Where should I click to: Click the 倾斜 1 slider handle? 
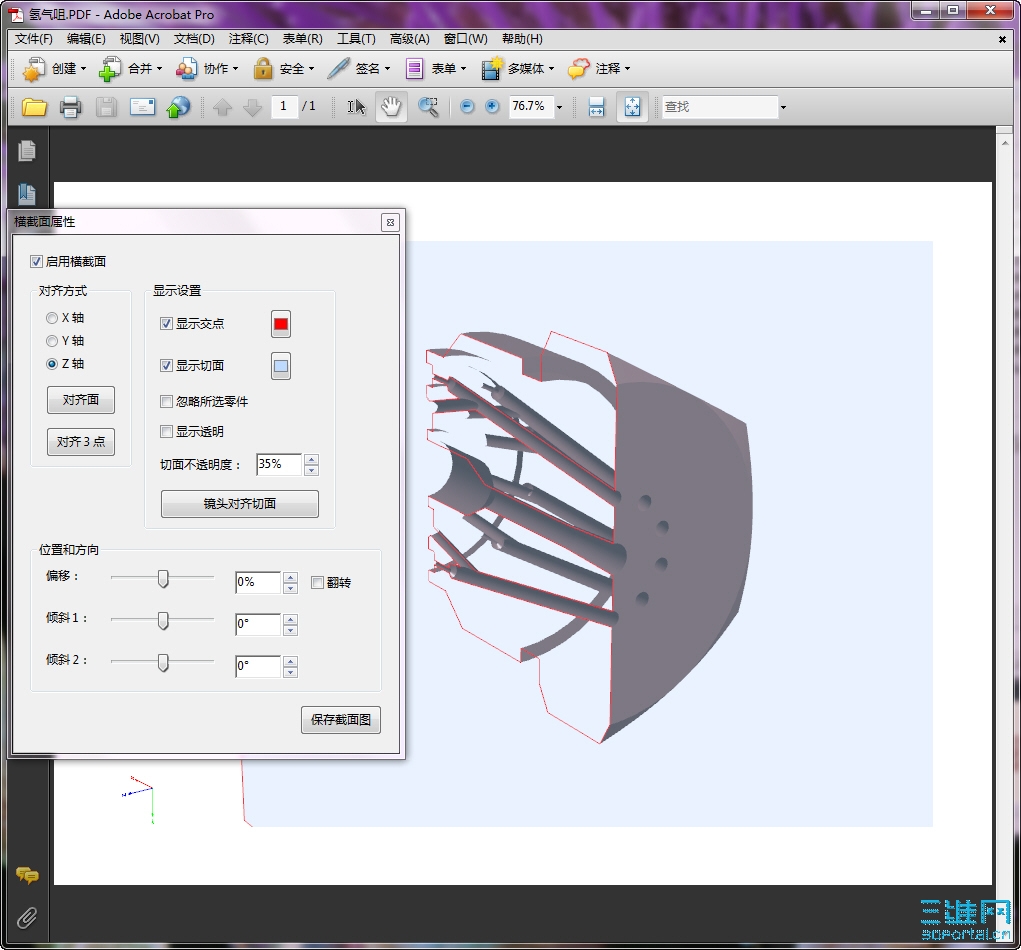[163, 621]
